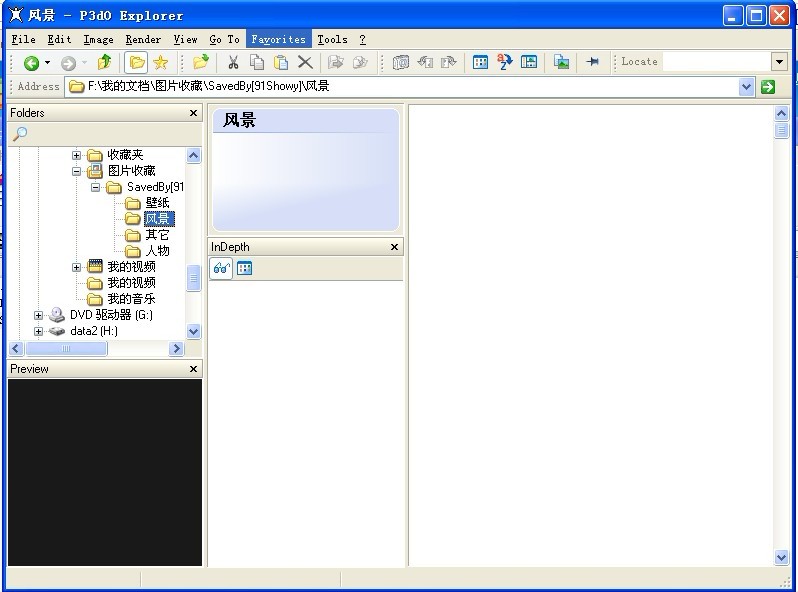798x592 pixels.
Task: Click the folder tree scroll down arrow
Action: point(193,331)
